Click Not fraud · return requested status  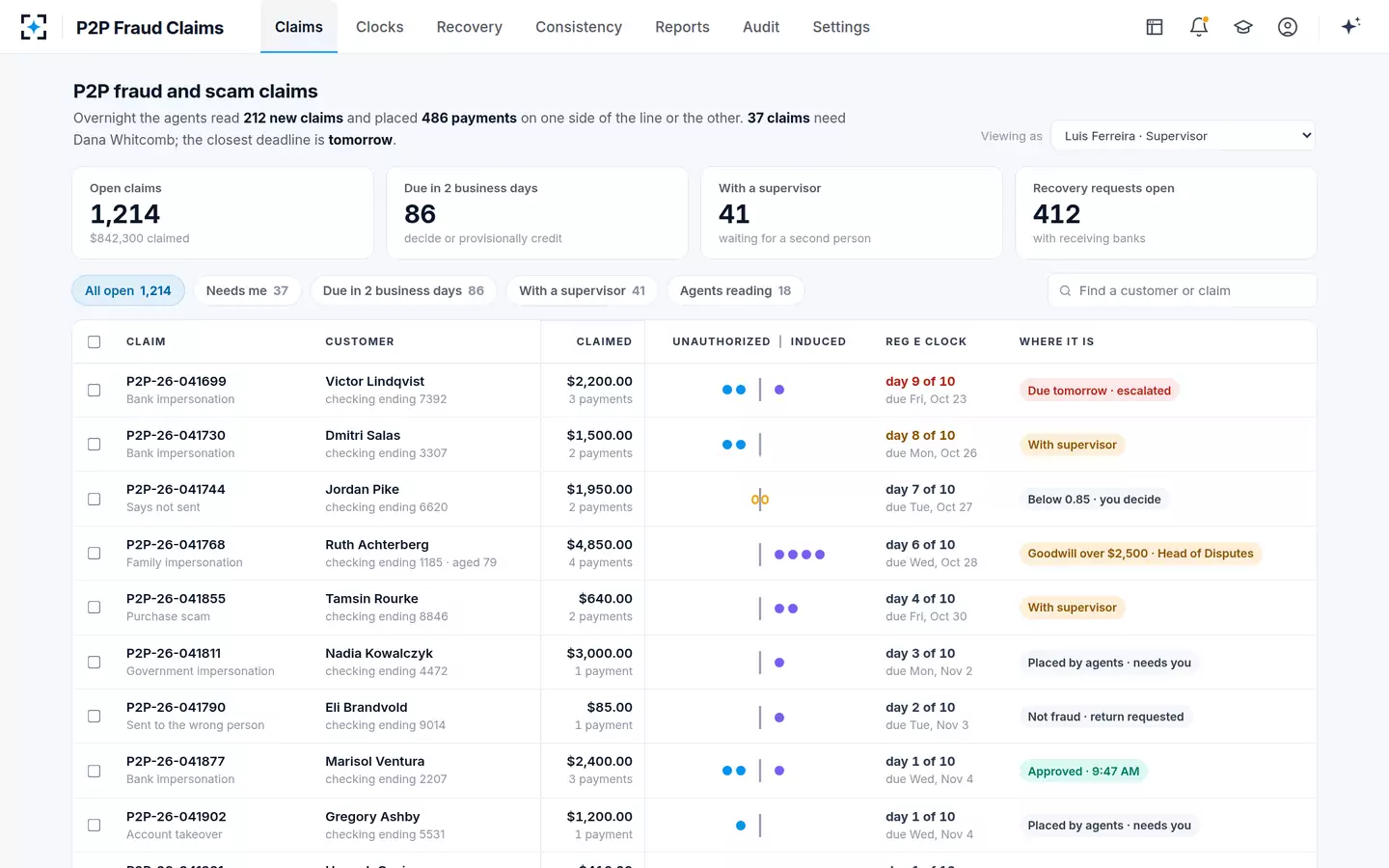(1105, 717)
